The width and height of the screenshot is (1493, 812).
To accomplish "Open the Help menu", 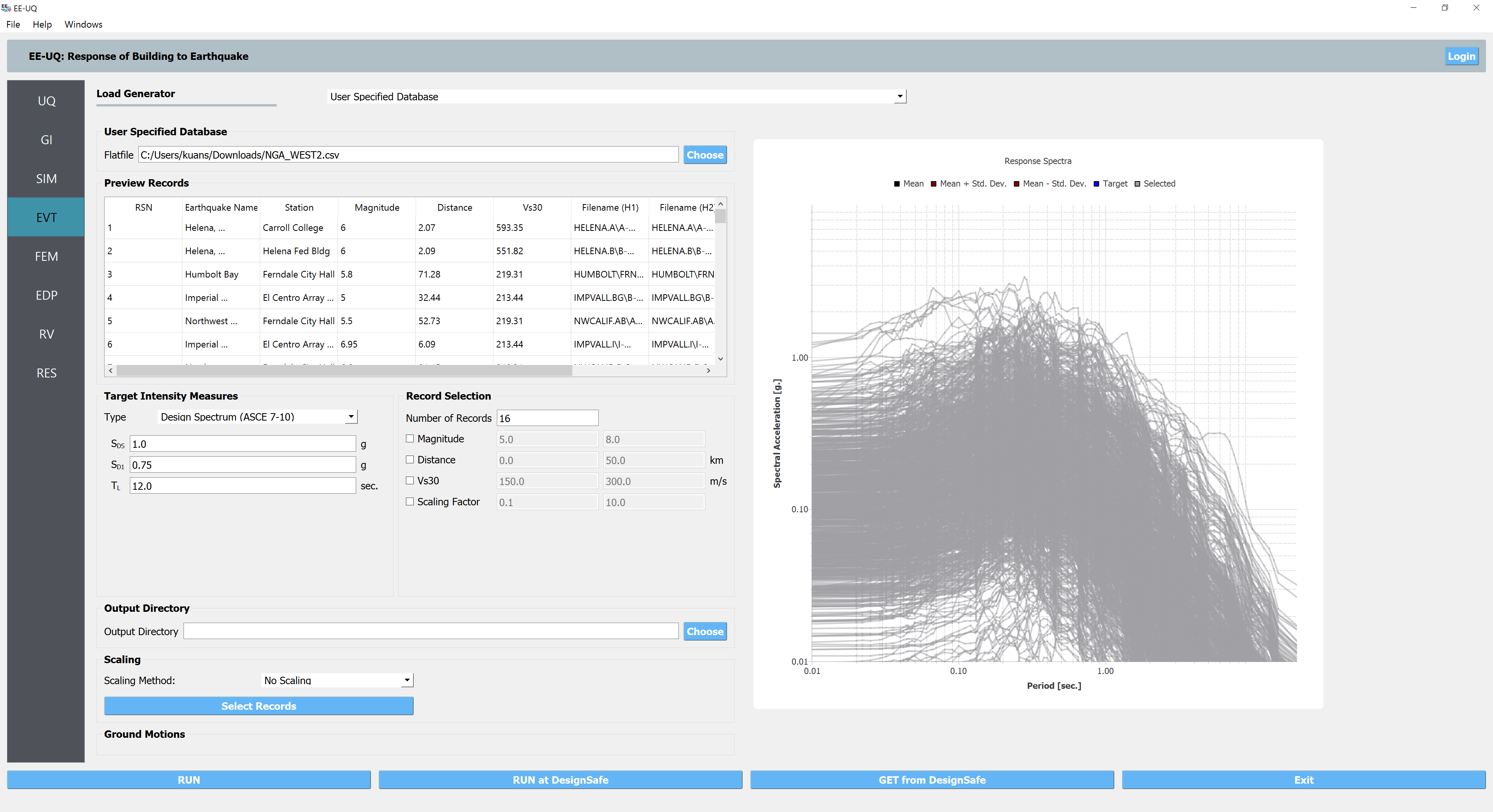I will [42, 24].
